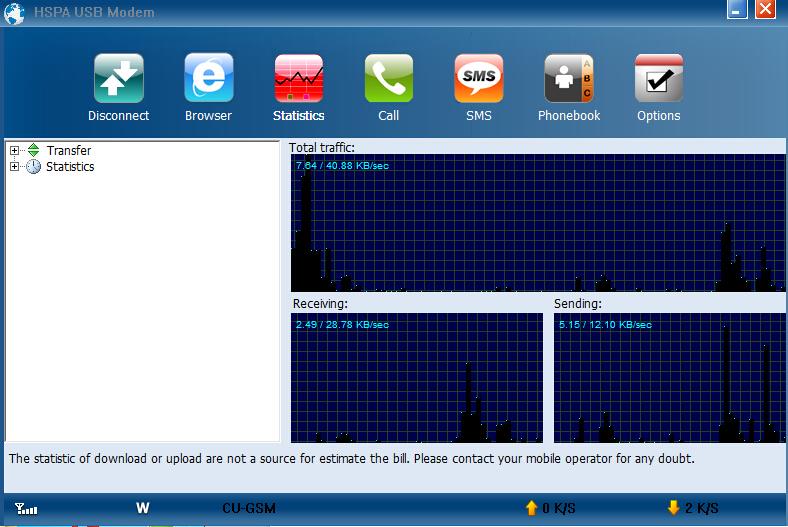Open the green Call phone icon
The height and width of the screenshot is (527, 788).
(388, 78)
